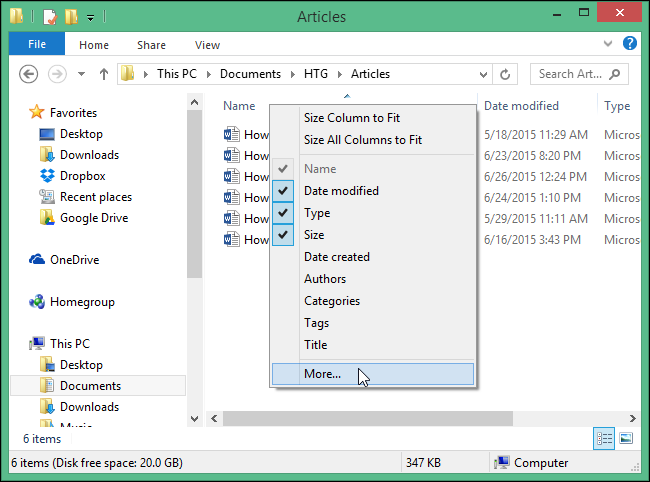Select Word document icon dated 6/23/2015
Screen dimensions: 650x482
[232, 156]
